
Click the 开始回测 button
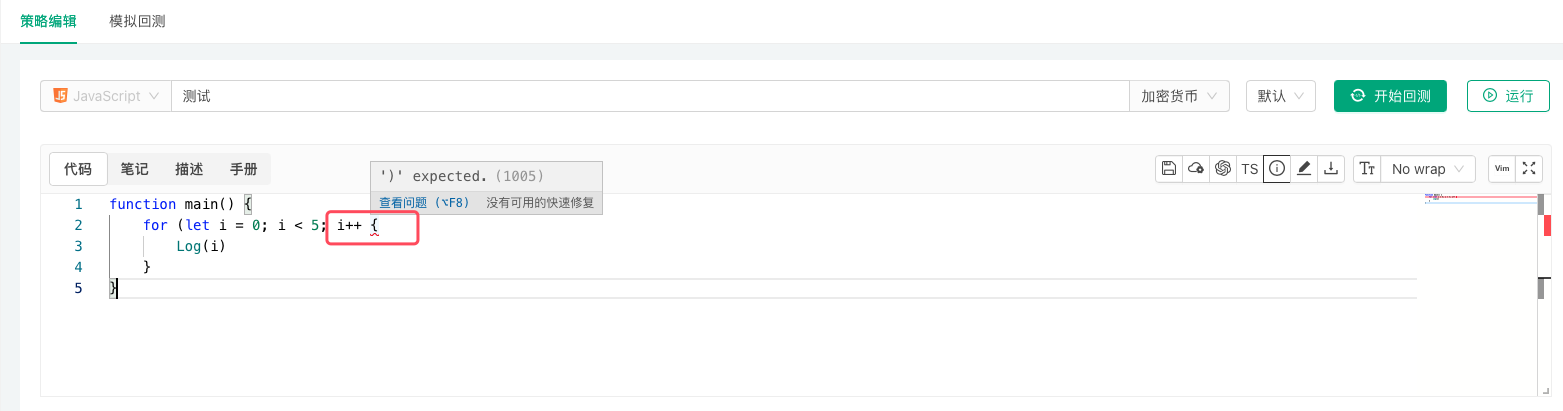point(1390,96)
